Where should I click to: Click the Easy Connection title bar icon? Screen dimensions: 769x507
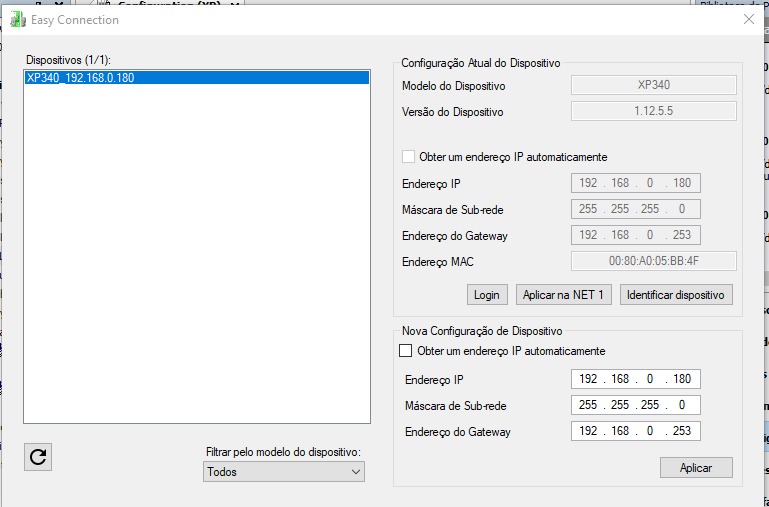pos(17,20)
